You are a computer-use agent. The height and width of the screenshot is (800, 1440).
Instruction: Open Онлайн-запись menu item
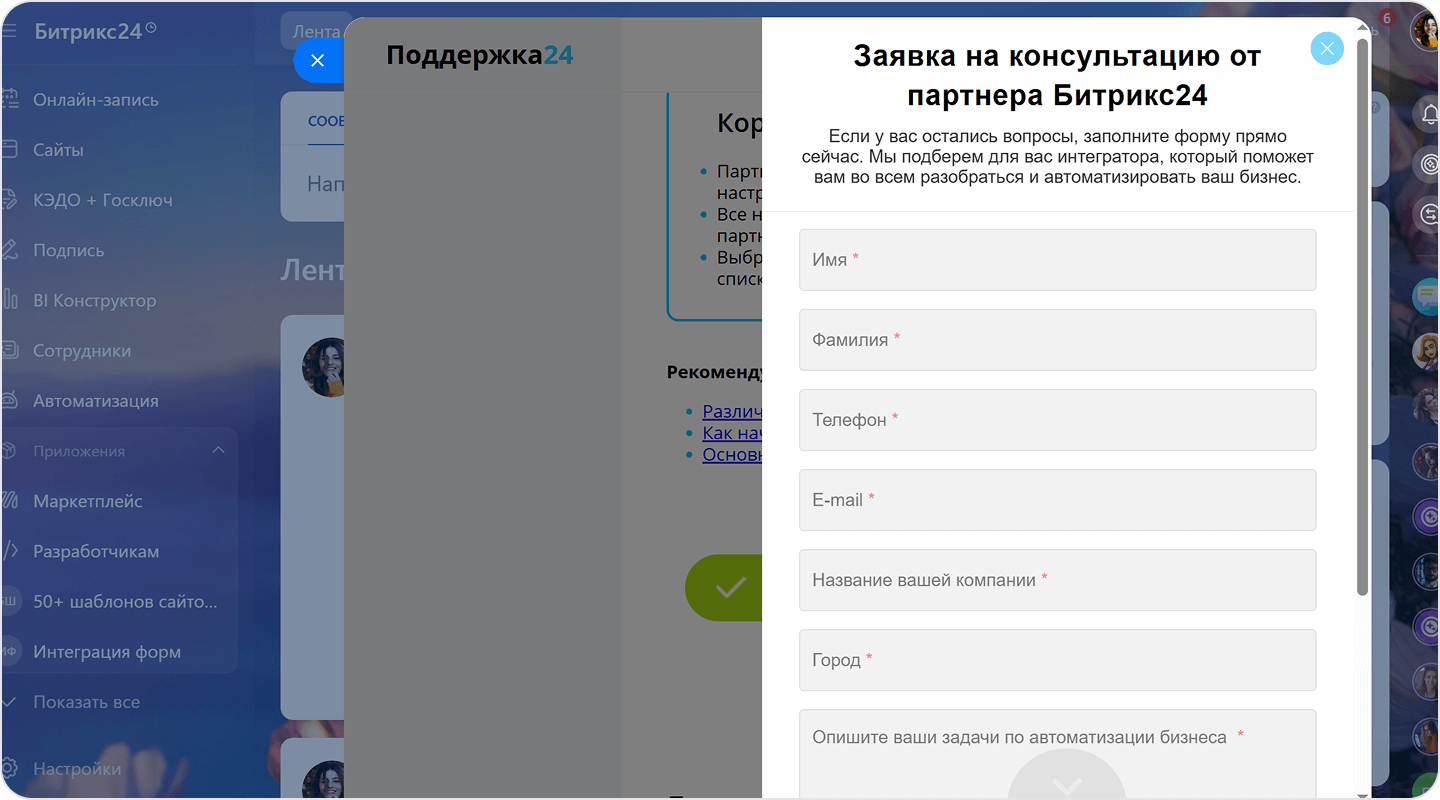pyautogui.click(x=95, y=100)
